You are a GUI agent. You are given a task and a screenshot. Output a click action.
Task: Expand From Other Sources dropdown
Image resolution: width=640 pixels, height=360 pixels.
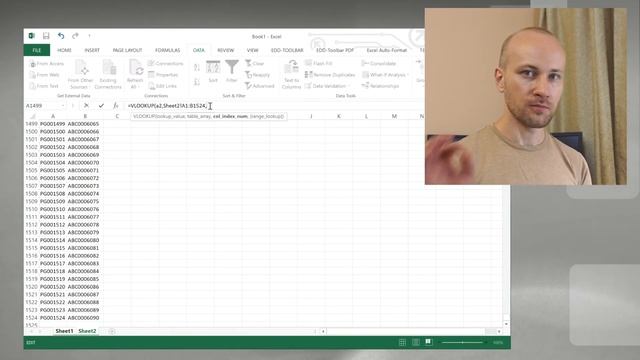pos(80,74)
